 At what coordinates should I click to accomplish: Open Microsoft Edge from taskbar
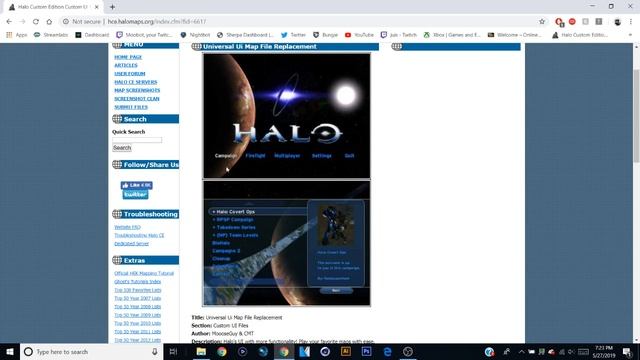point(387,351)
